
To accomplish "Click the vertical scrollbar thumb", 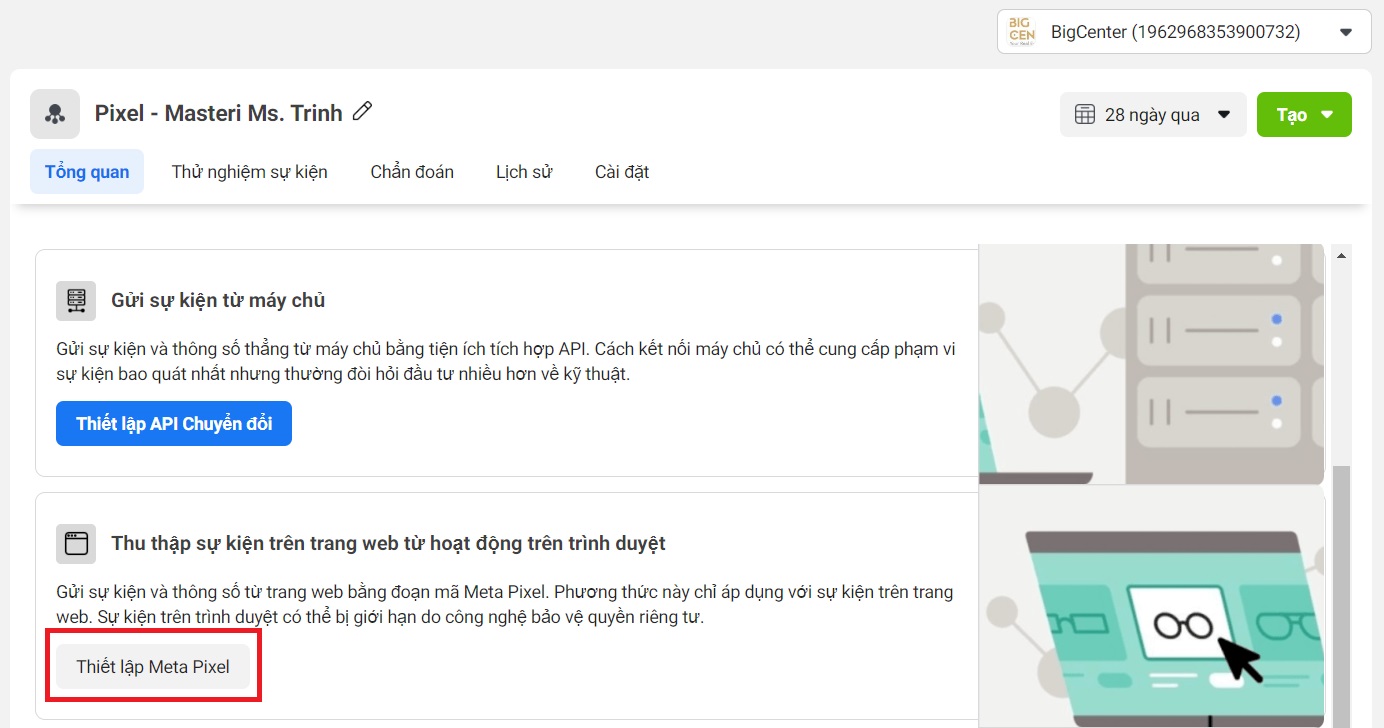I will [1341, 596].
